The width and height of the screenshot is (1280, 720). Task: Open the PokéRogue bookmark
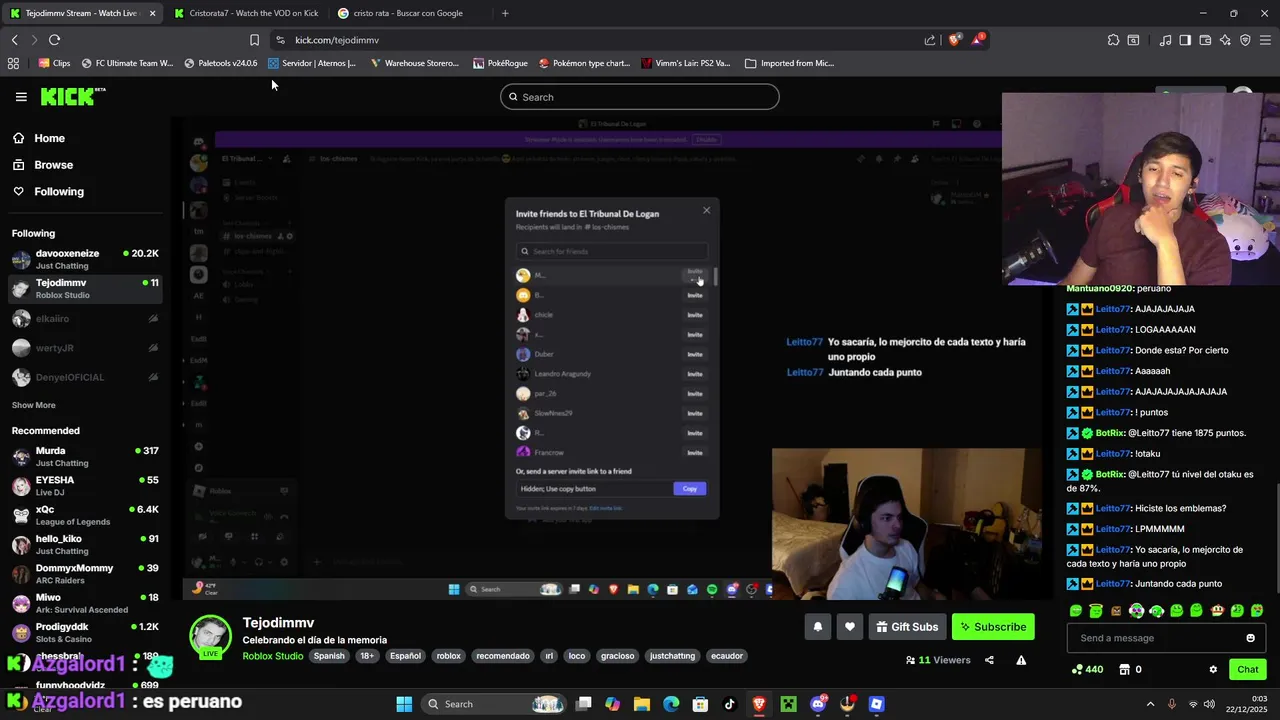pos(498,63)
